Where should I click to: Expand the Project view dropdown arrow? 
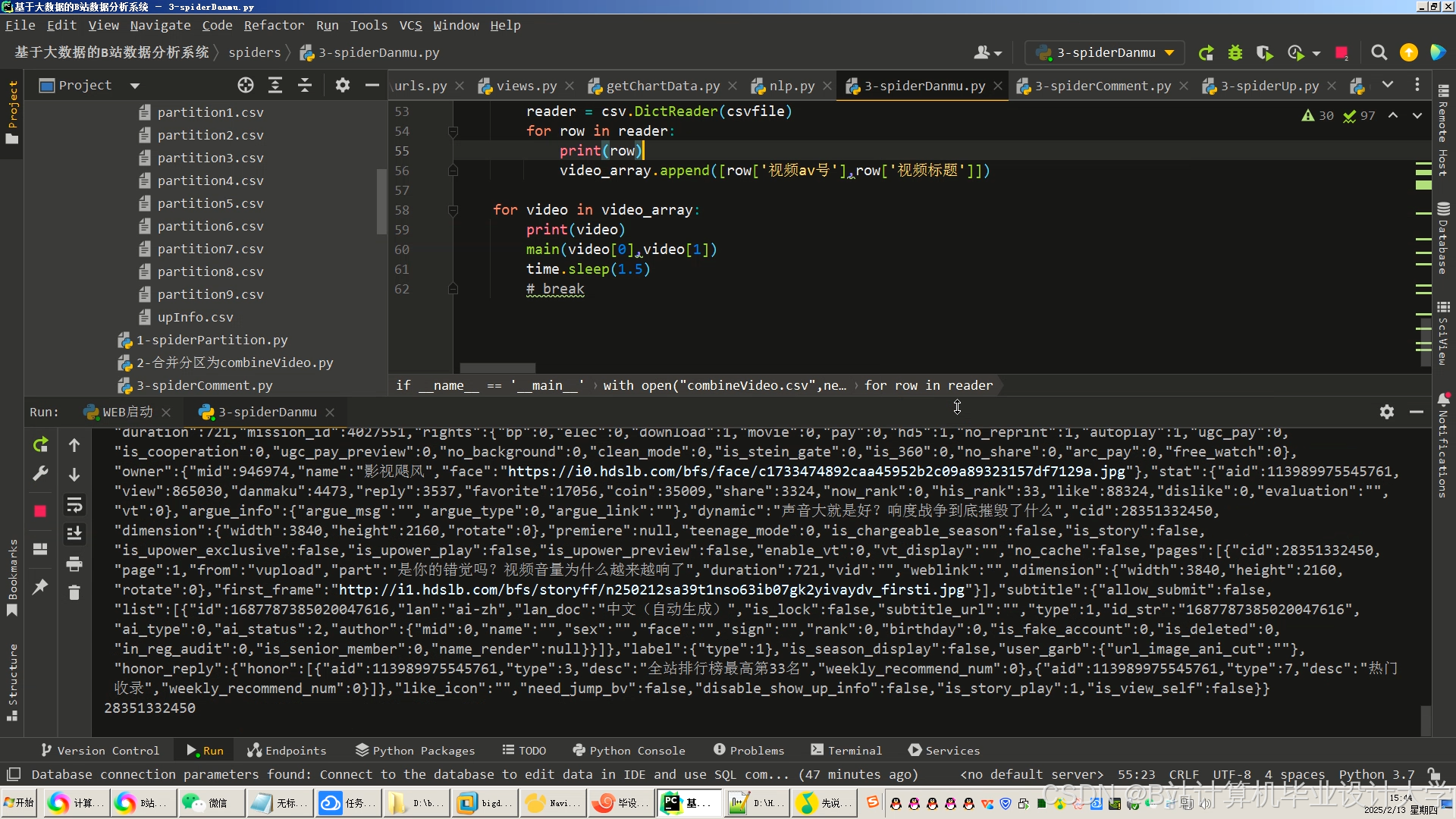[135, 86]
